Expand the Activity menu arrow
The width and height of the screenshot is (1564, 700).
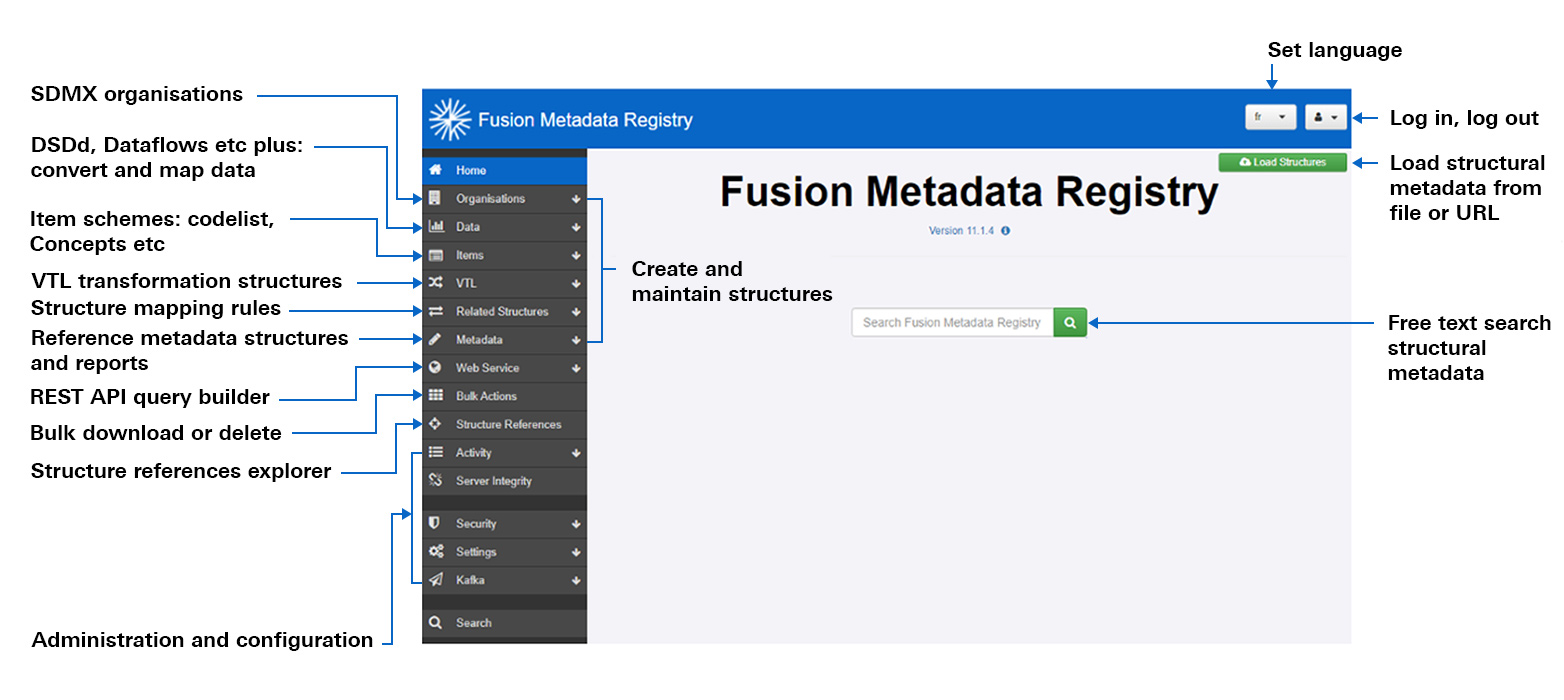[x=576, y=453]
